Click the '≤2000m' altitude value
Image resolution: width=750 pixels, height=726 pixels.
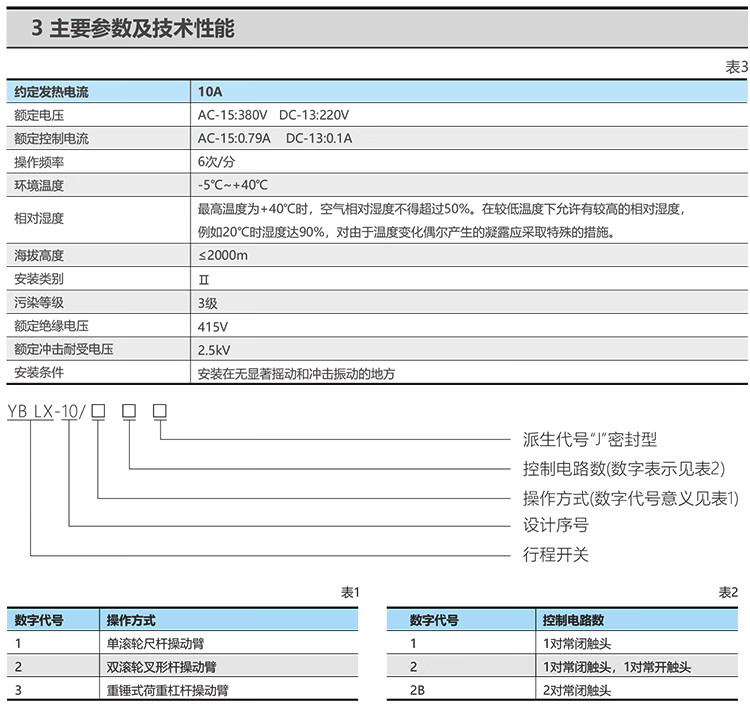(x=222, y=256)
